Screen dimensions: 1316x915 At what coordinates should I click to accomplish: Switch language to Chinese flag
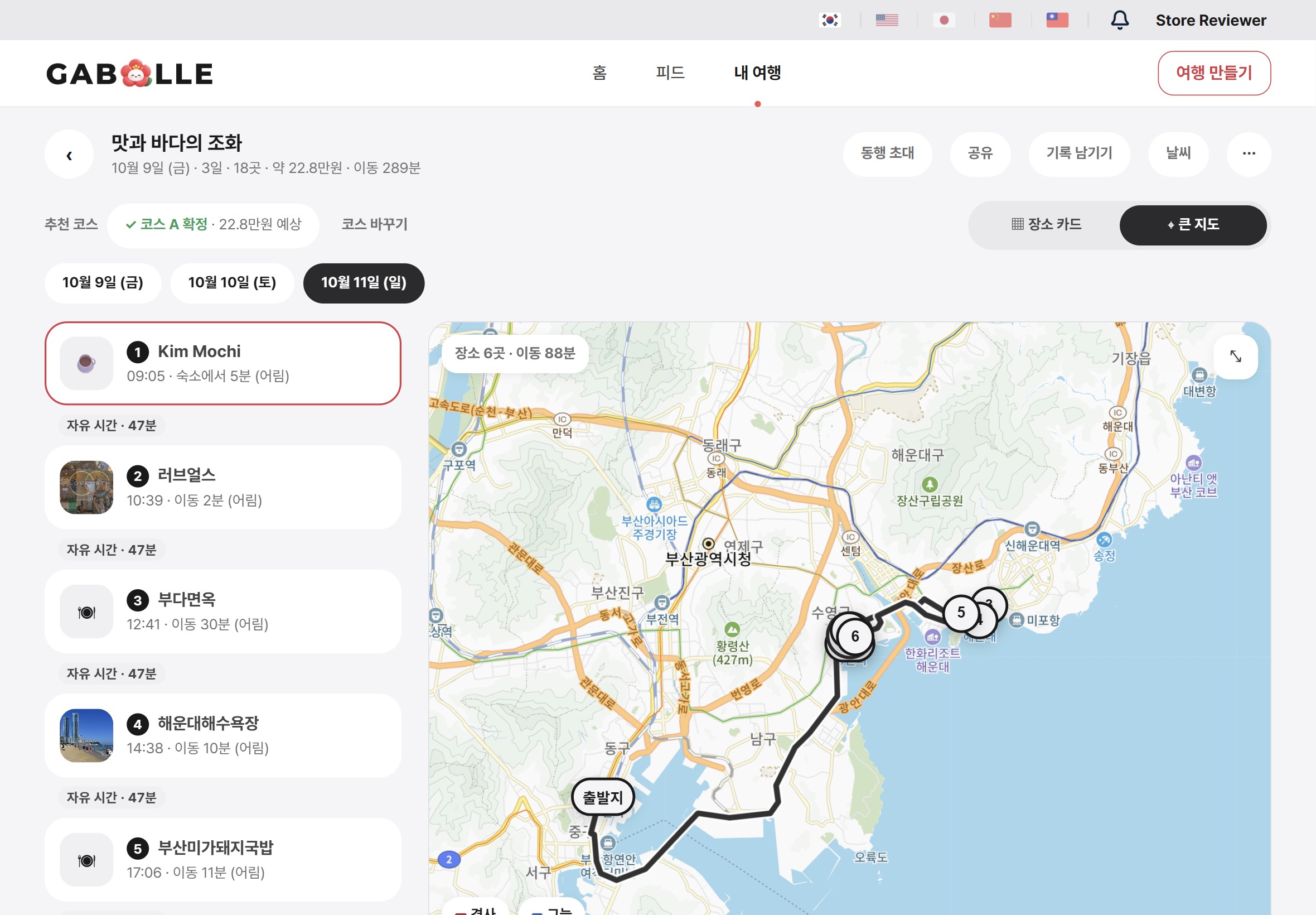coord(1000,20)
